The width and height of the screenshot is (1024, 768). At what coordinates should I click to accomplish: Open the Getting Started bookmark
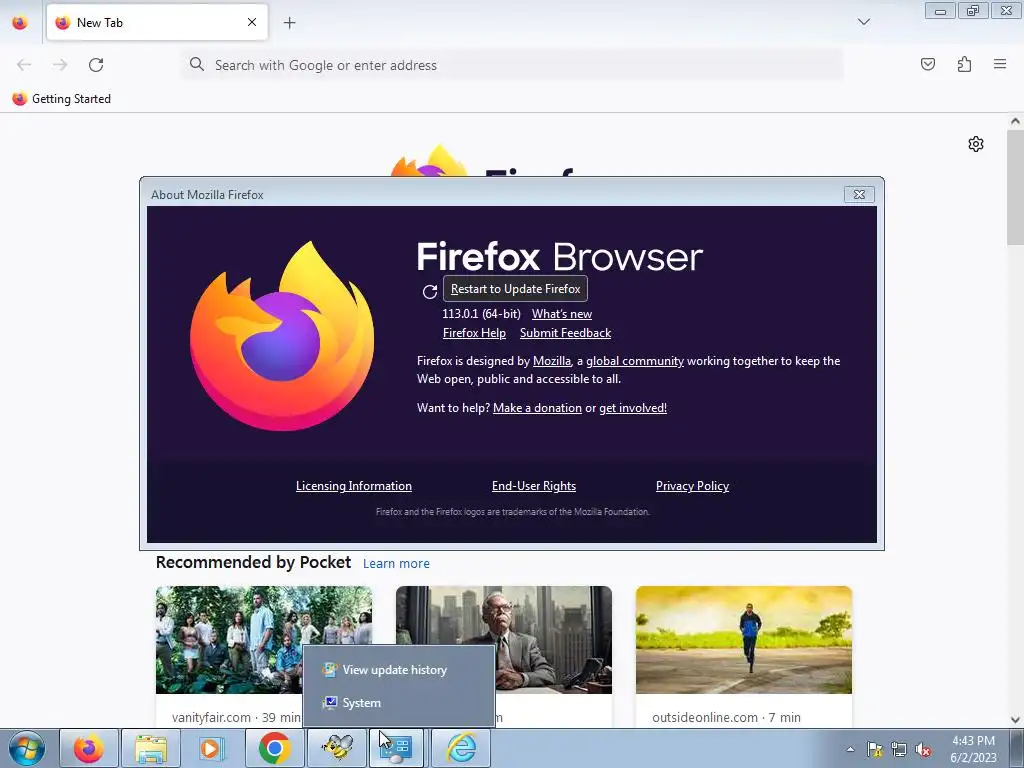tap(62, 99)
